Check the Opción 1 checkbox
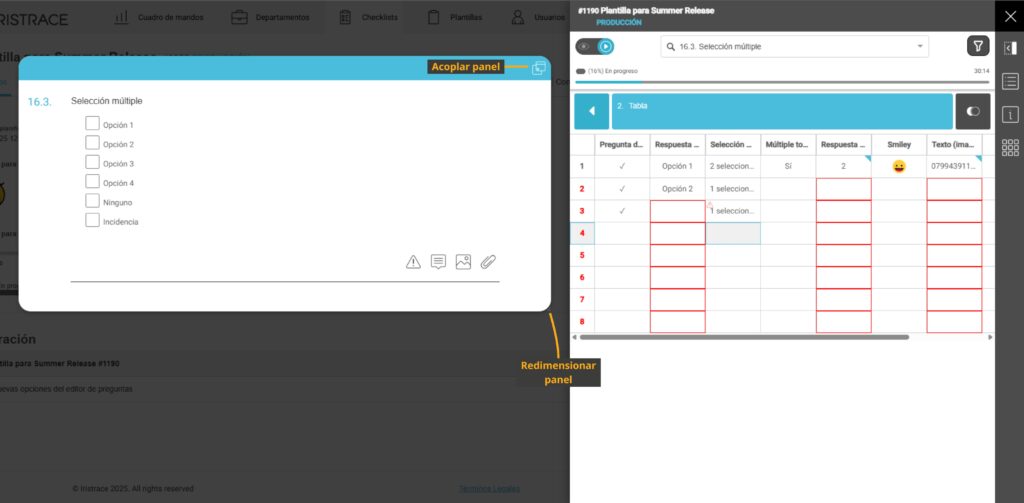This screenshot has width=1024, height=503. [92, 124]
